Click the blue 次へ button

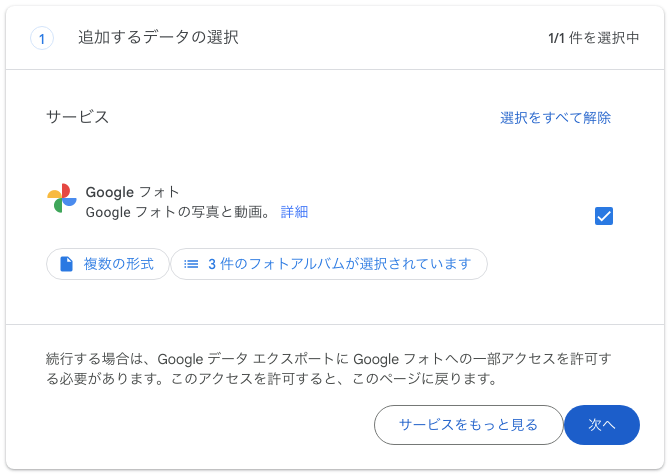point(602,425)
